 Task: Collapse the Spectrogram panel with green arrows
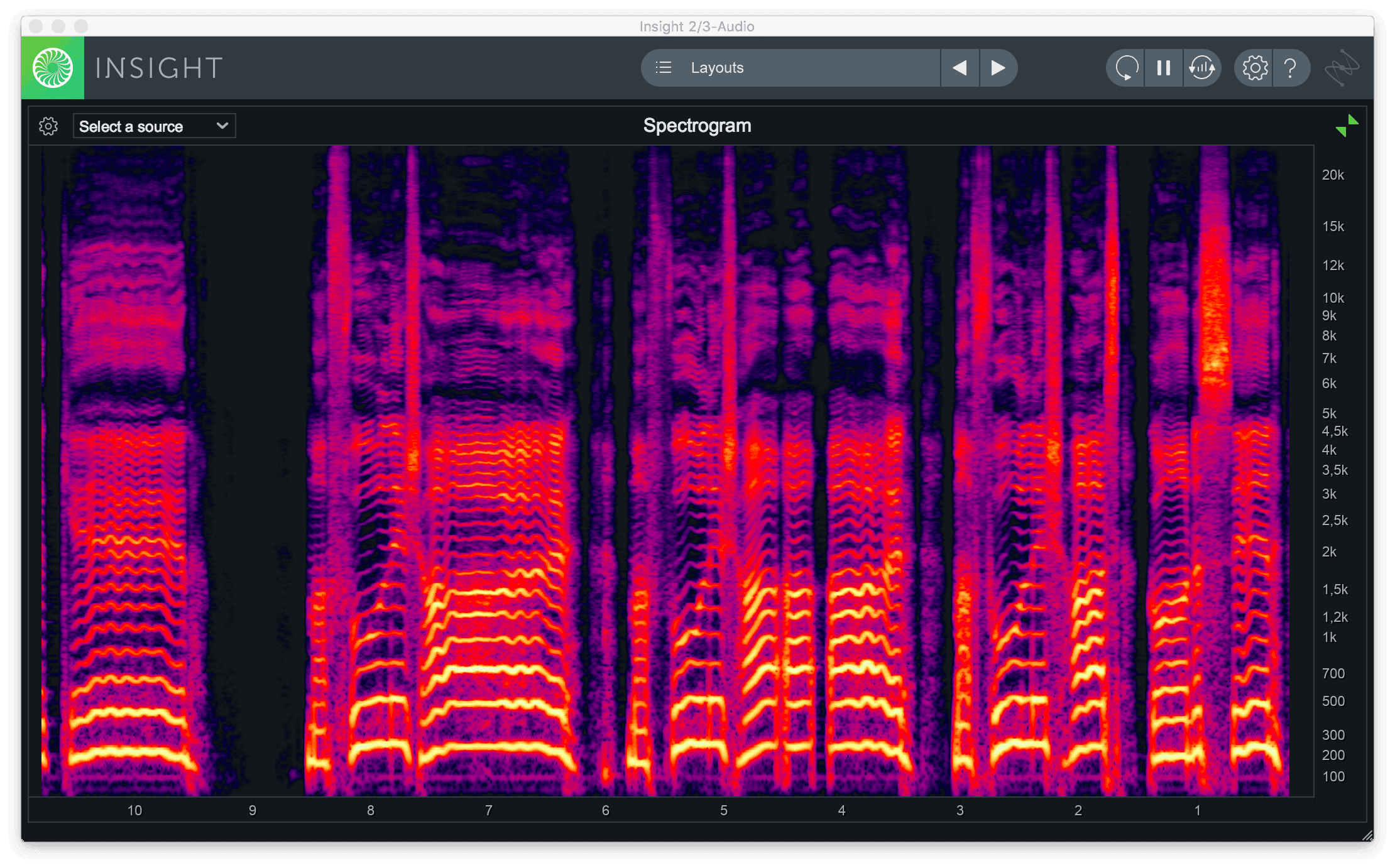click(1347, 126)
